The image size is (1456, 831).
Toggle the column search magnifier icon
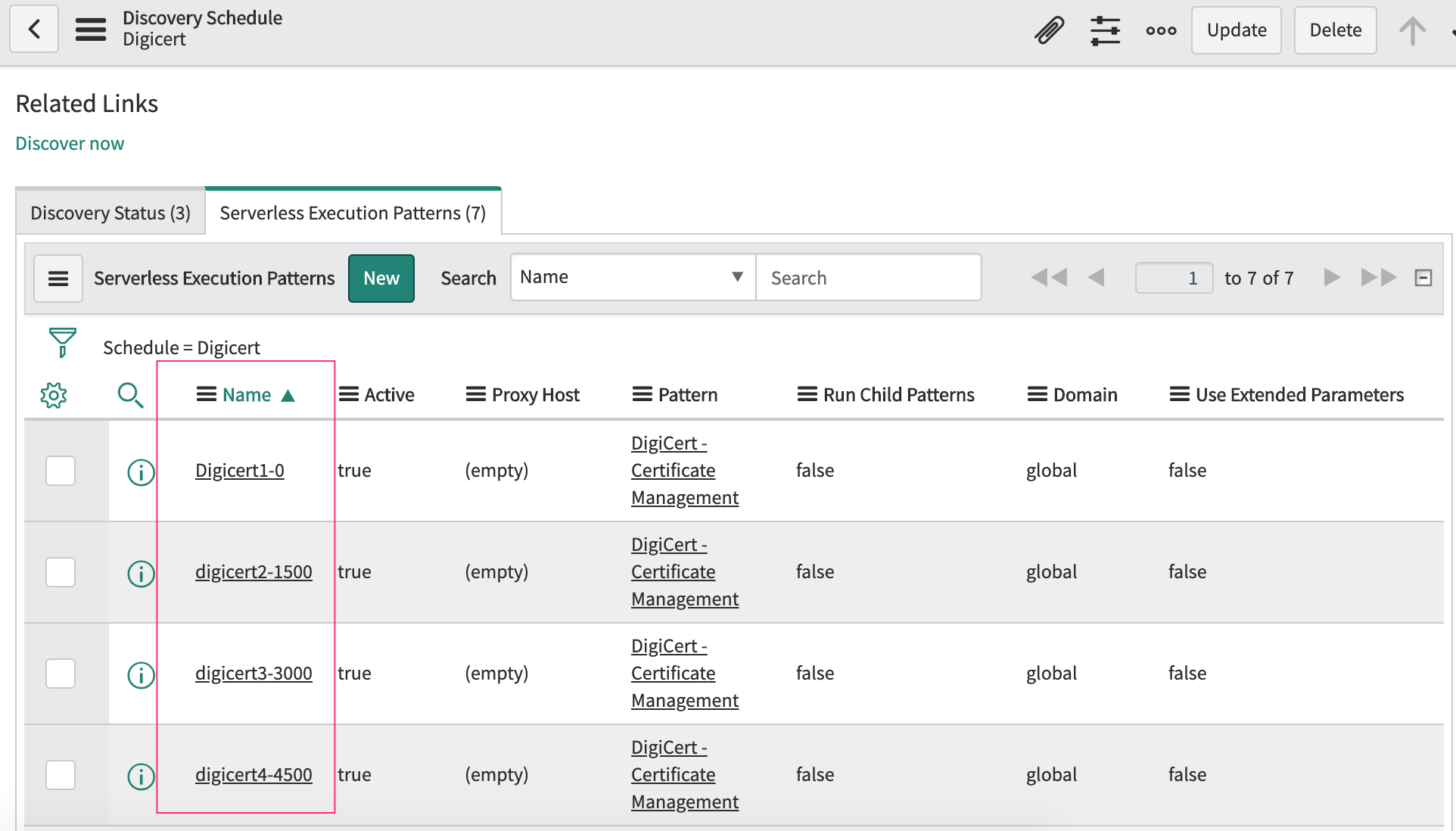[130, 395]
